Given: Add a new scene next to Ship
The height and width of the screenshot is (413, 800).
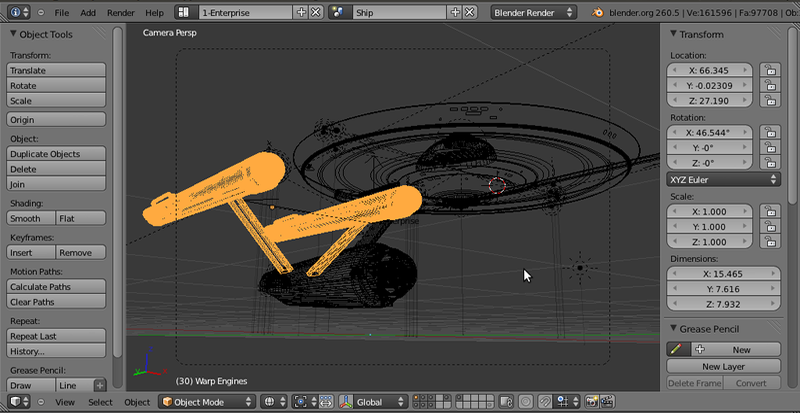Looking at the screenshot, I should (456, 12).
